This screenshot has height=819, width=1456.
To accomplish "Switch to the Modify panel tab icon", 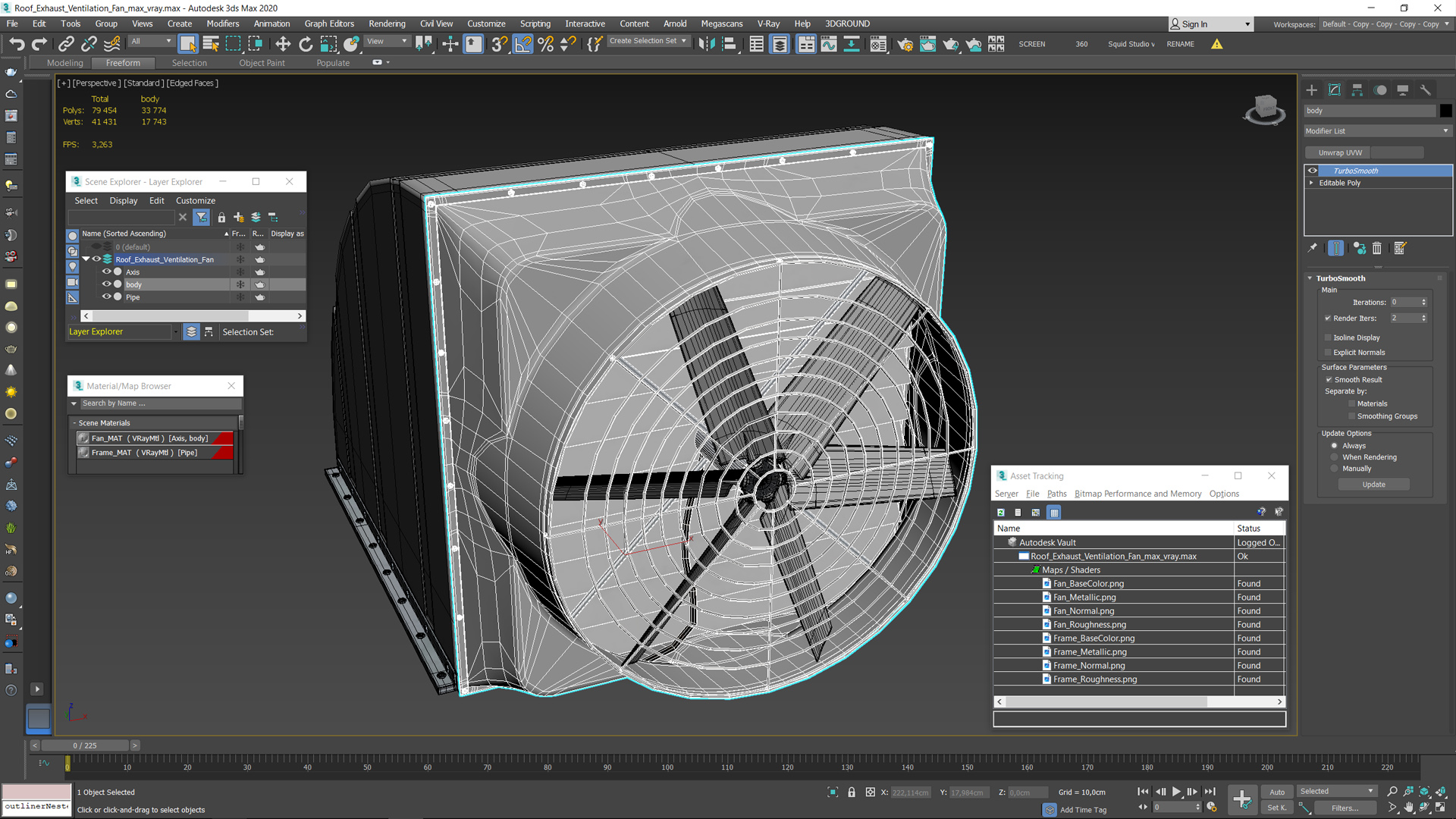I will pos(1335,89).
